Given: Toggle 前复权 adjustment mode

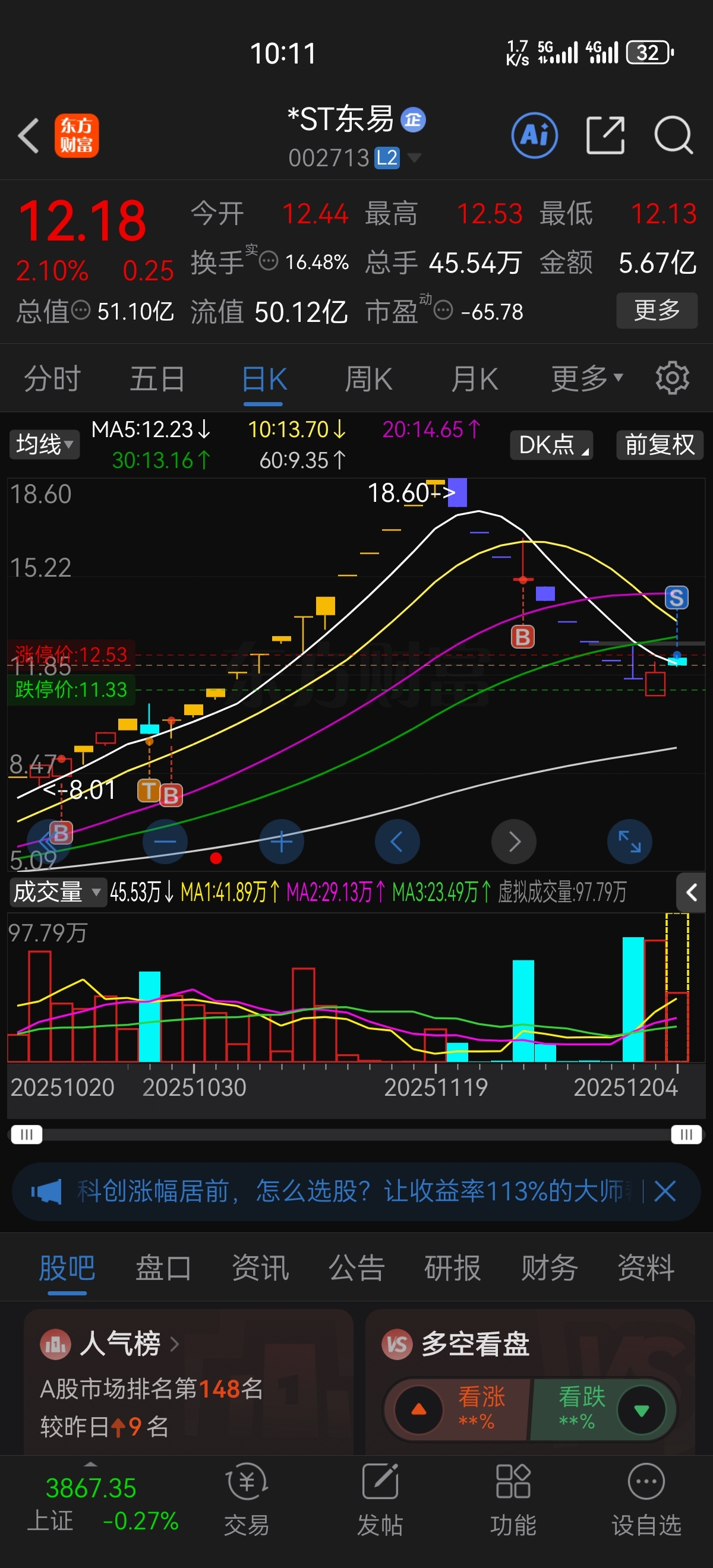Looking at the screenshot, I should (x=660, y=444).
